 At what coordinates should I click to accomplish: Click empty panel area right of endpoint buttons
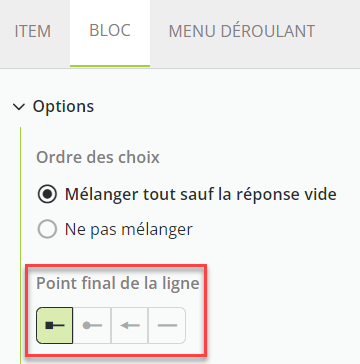pyautogui.click(x=280, y=325)
